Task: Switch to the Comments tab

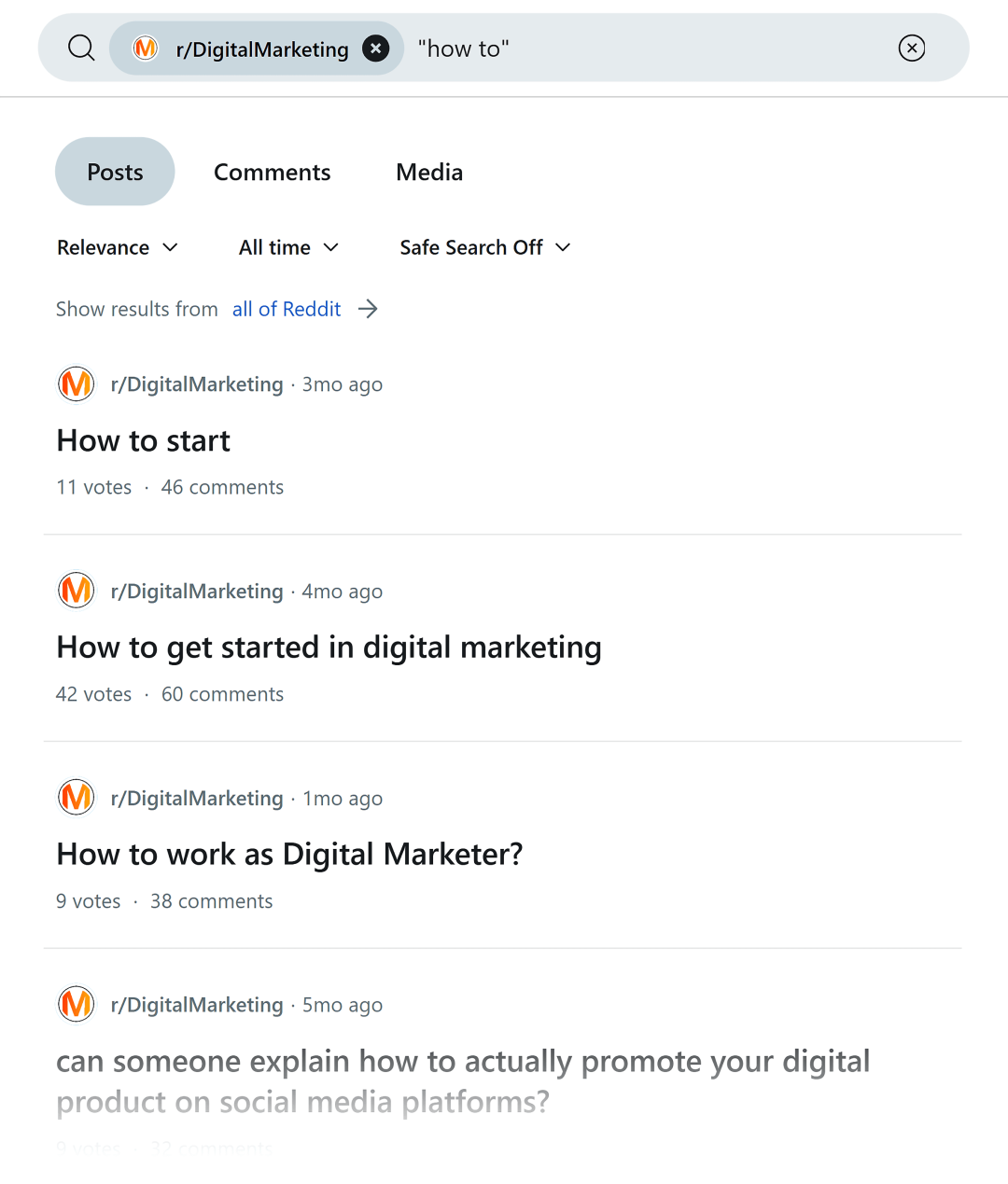Action: 272,172
